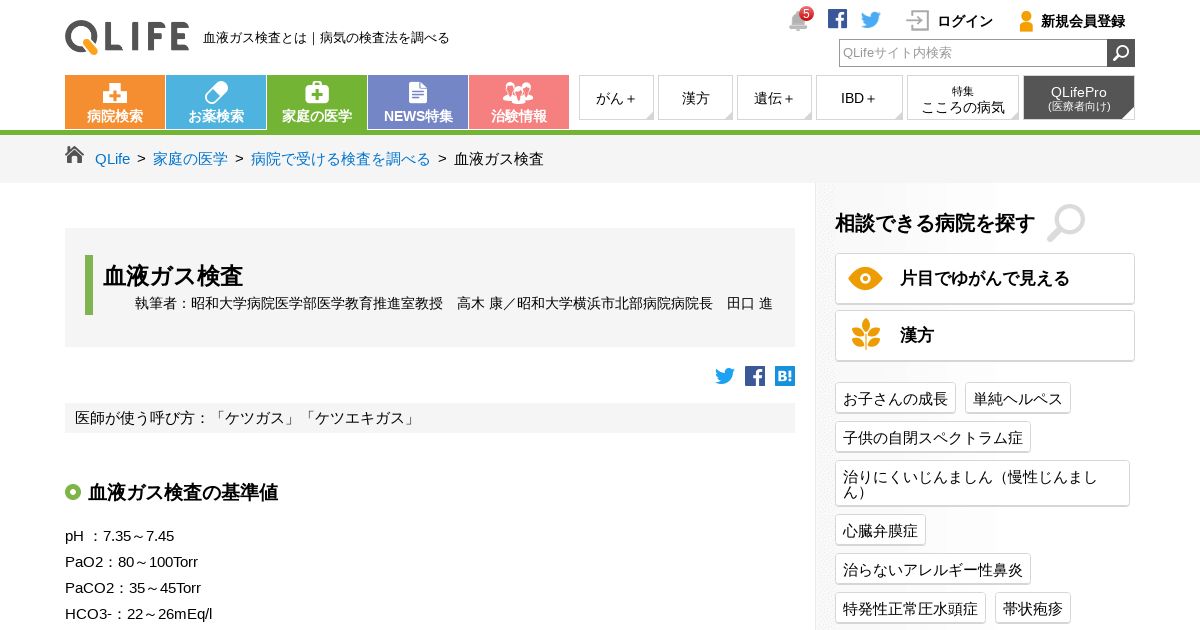Share article on Twitter icon
1200x630 pixels.
click(725, 376)
